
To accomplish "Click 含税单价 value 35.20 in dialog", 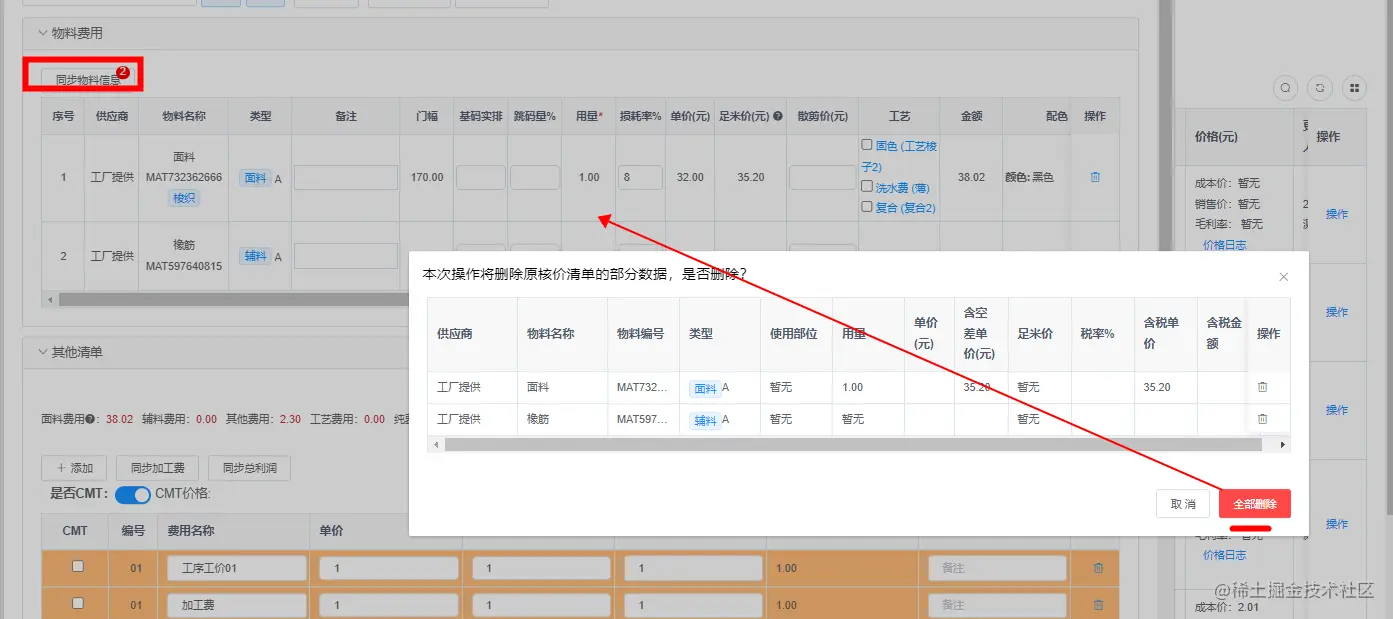I will [1157, 387].
